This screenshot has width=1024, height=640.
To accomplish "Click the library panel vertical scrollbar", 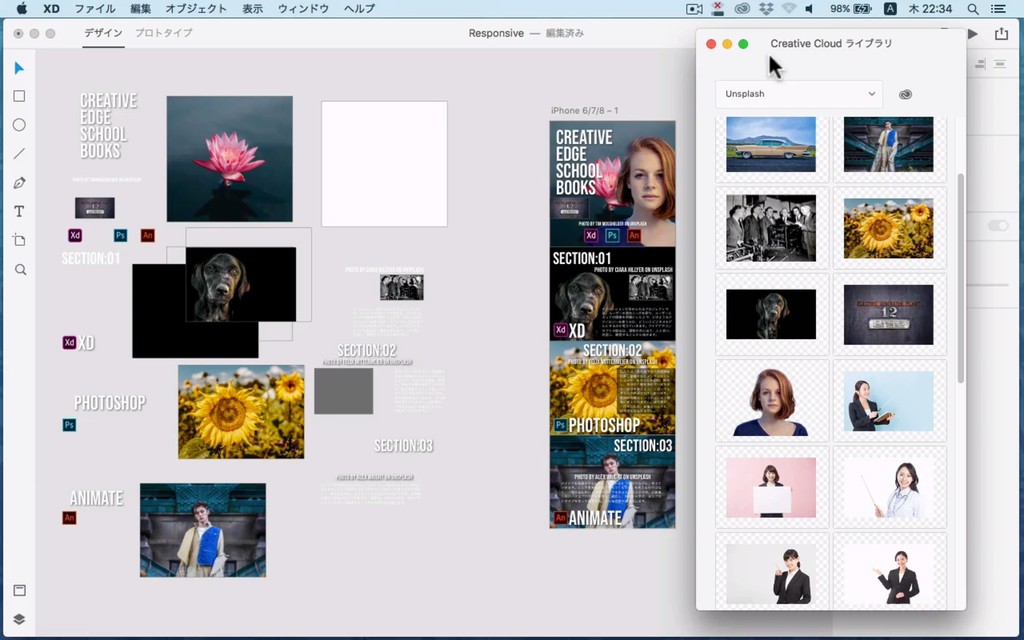I will (960, 278).
